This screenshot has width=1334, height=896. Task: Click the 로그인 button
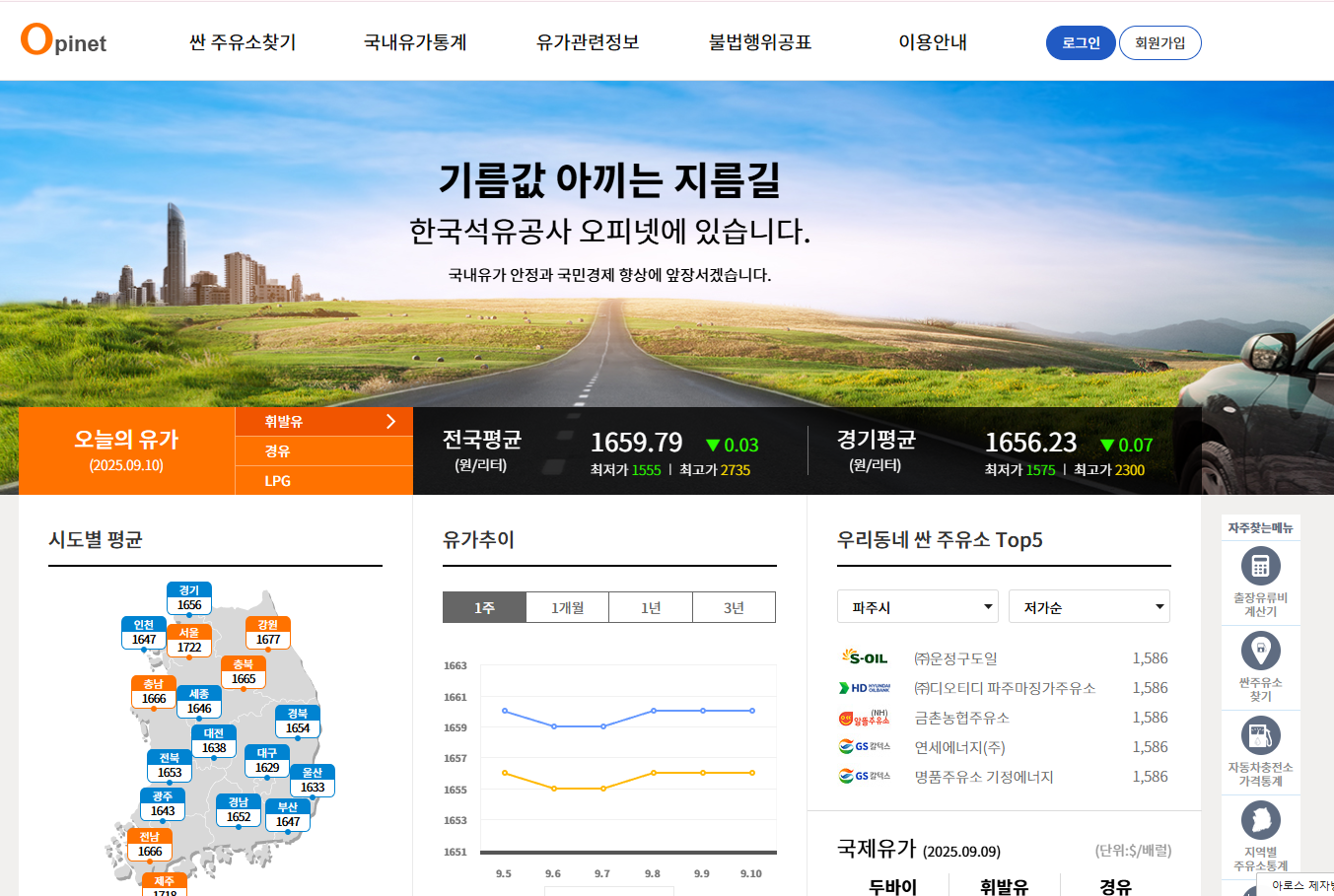tap(1080, 42)
